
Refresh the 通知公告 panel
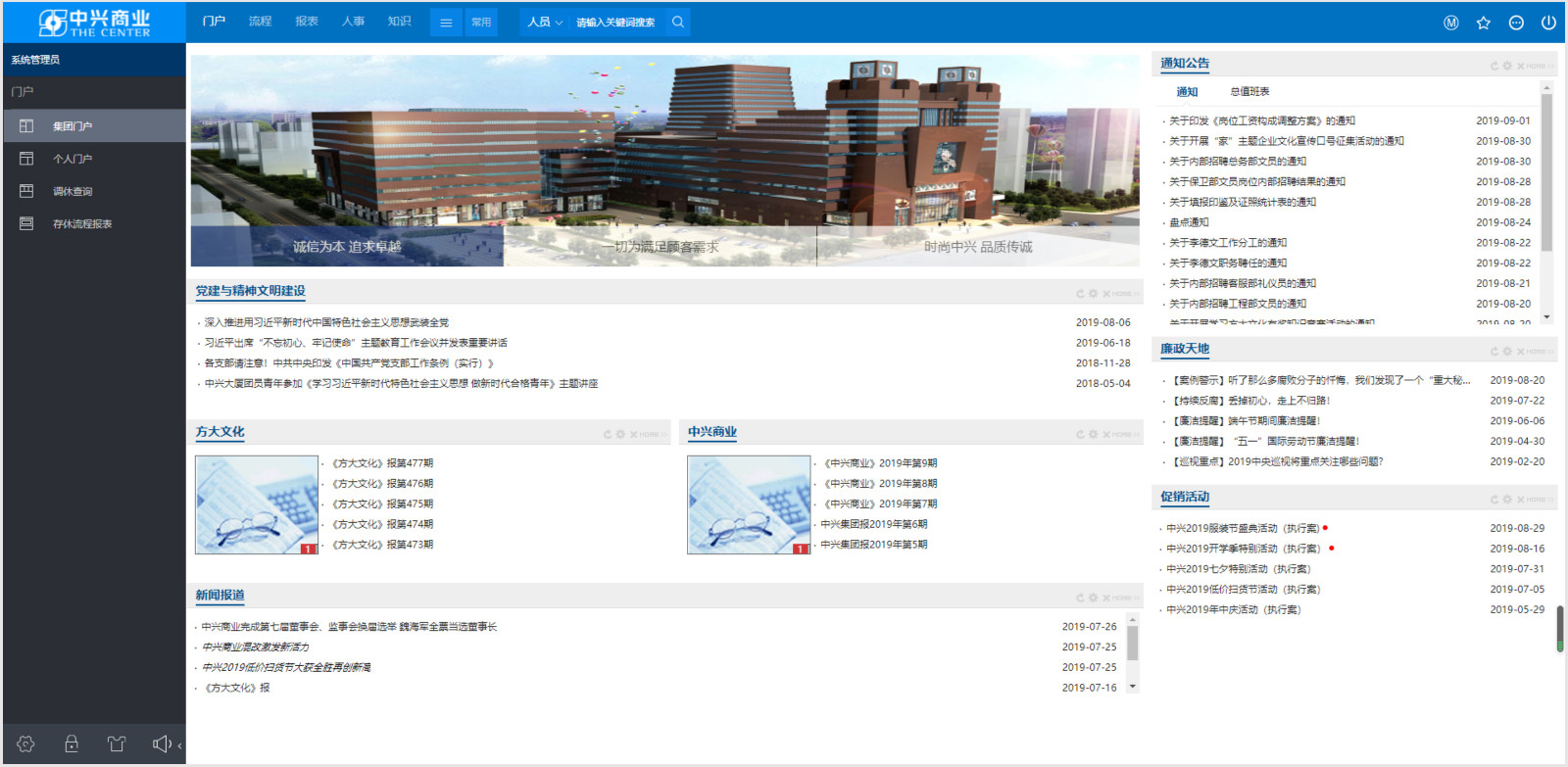click(x=1494, y=66)
